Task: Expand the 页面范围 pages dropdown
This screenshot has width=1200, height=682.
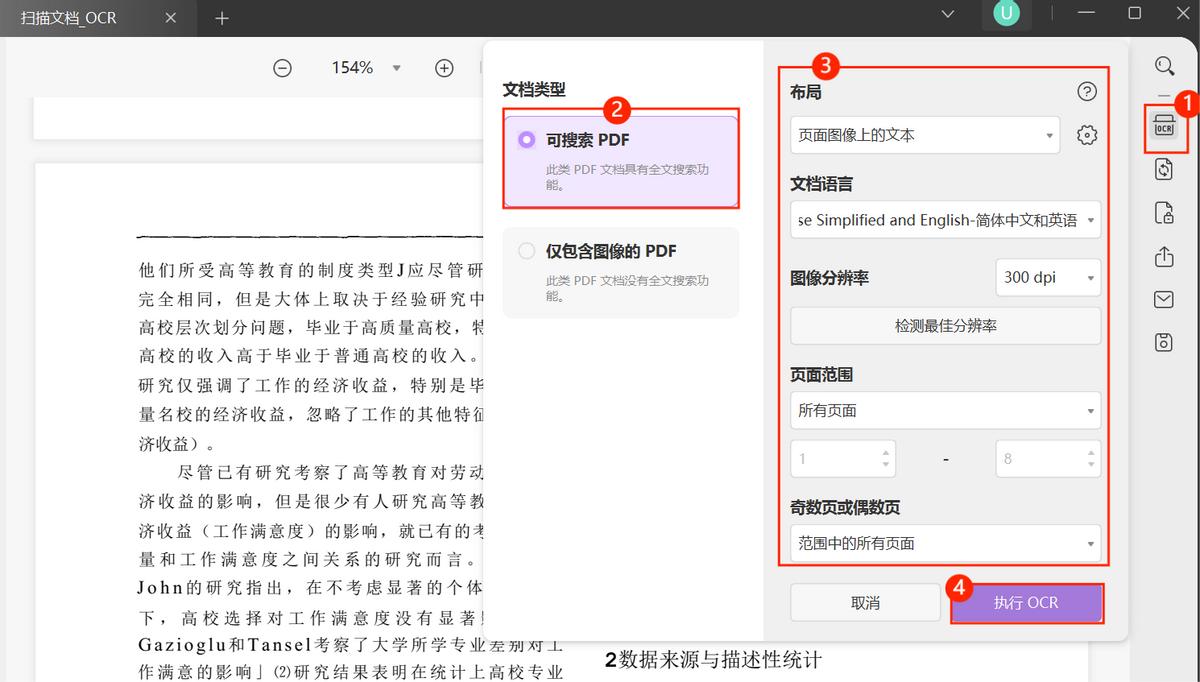Action: 944,410
